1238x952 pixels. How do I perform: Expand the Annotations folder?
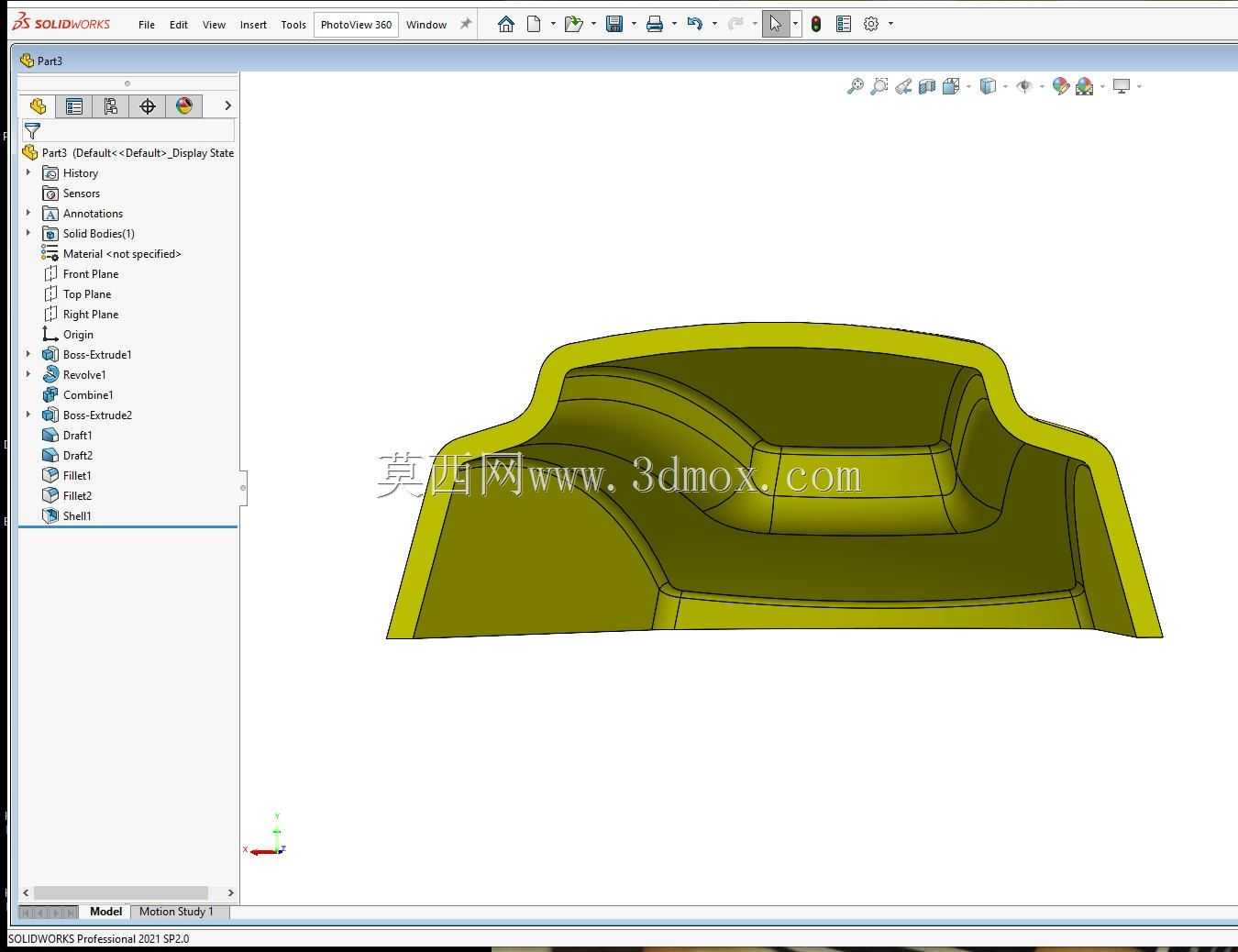tap(28, 213)
